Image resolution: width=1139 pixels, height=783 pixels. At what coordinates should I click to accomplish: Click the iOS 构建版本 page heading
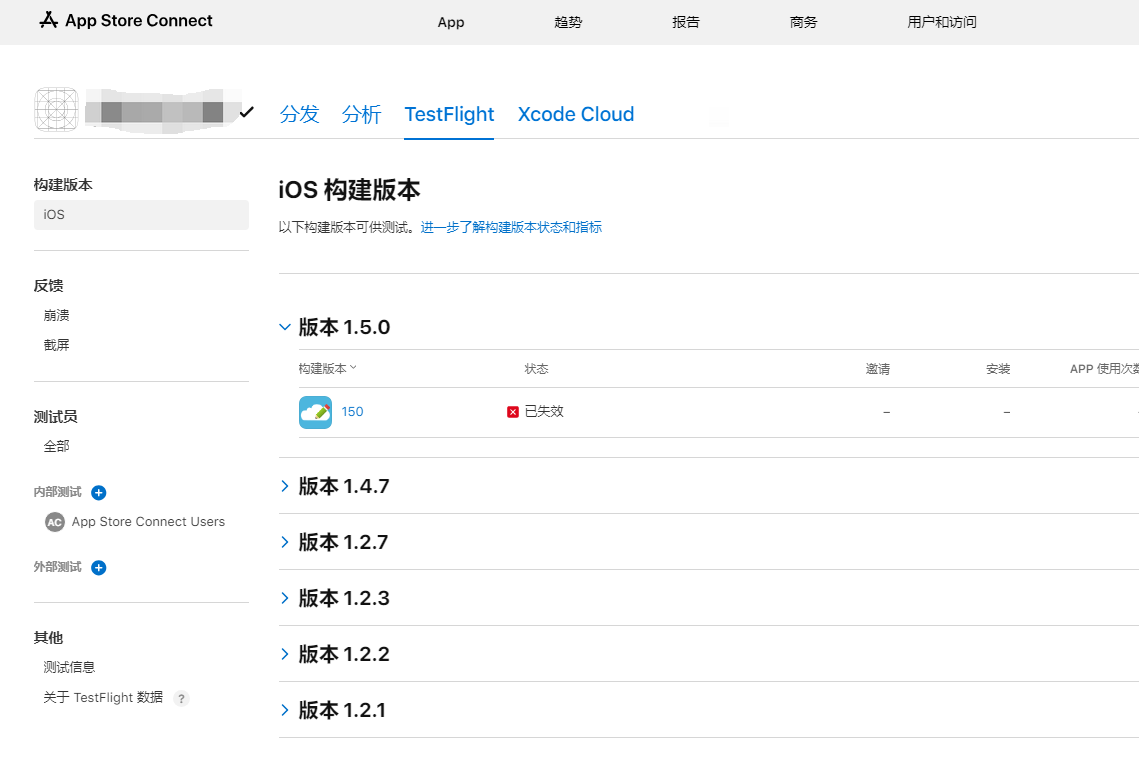pyautogui.click(x=349, y=190)
